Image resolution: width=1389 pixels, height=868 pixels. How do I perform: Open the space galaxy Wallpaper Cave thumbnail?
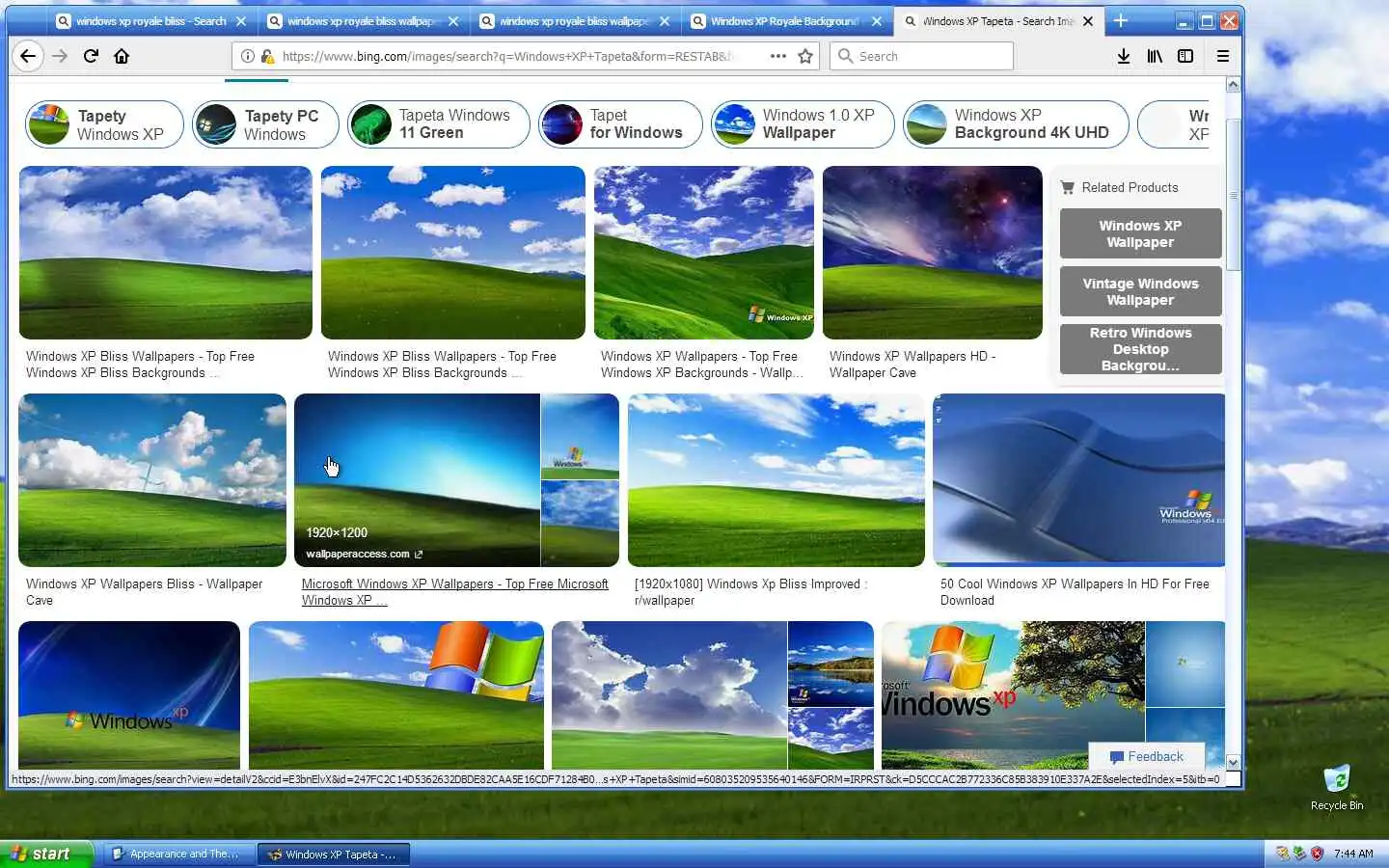[933, 253]
